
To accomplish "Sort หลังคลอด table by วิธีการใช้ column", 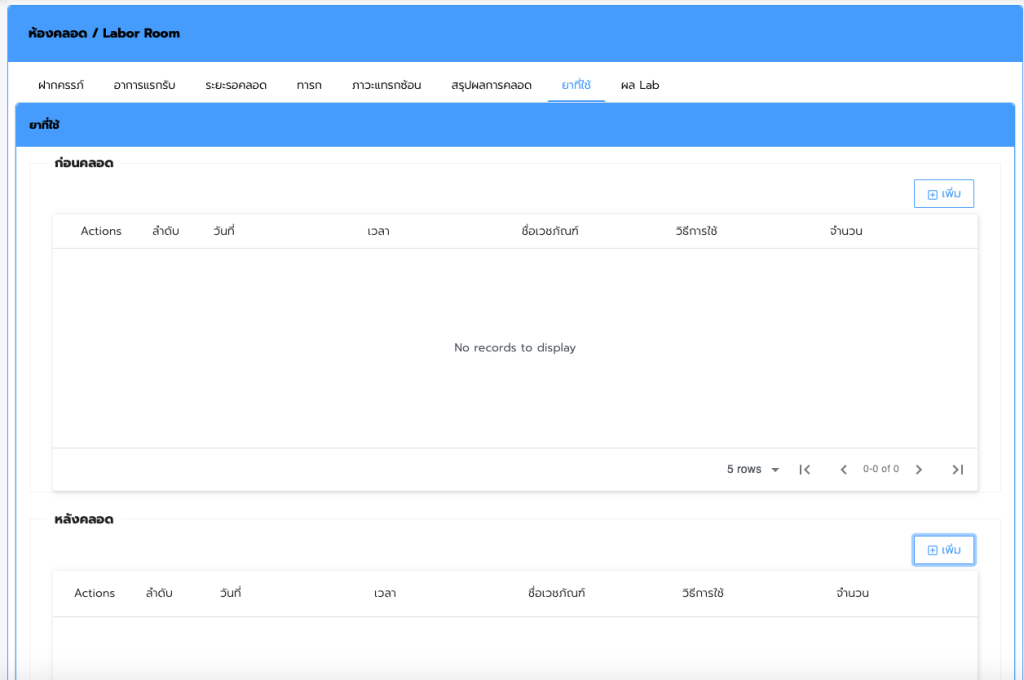I will coord(702,593).
